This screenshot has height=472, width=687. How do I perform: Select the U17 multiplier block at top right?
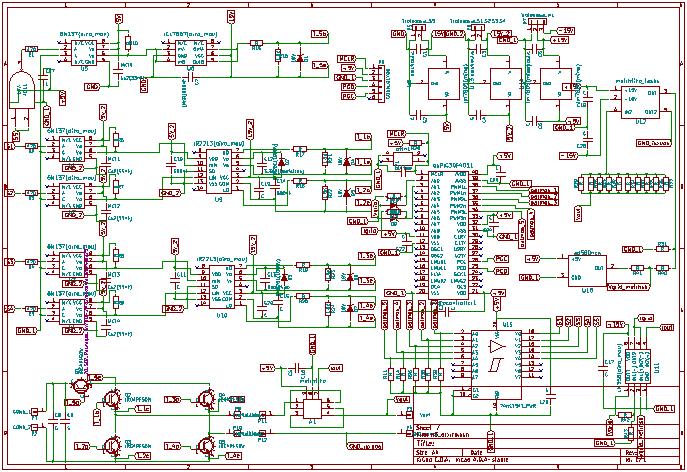point(640,102)
